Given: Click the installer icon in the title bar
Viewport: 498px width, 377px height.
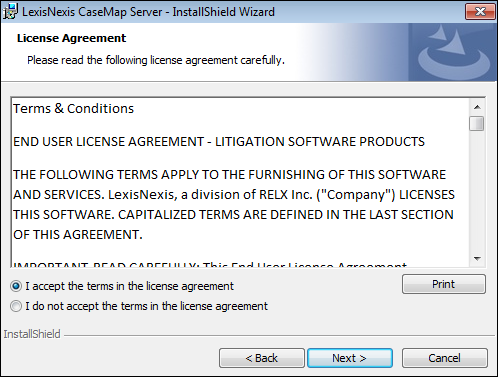Looking at the screenshot, I should [10, 12].
